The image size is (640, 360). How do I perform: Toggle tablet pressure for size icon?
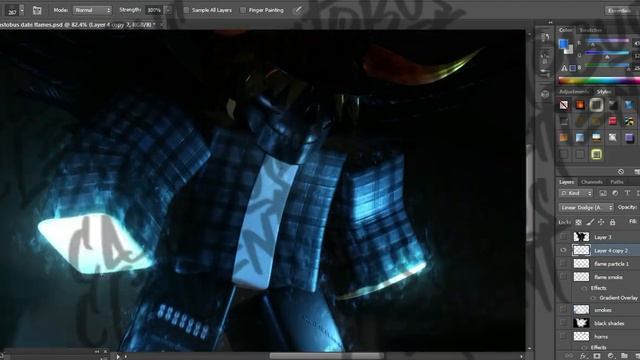pos(298,10)
